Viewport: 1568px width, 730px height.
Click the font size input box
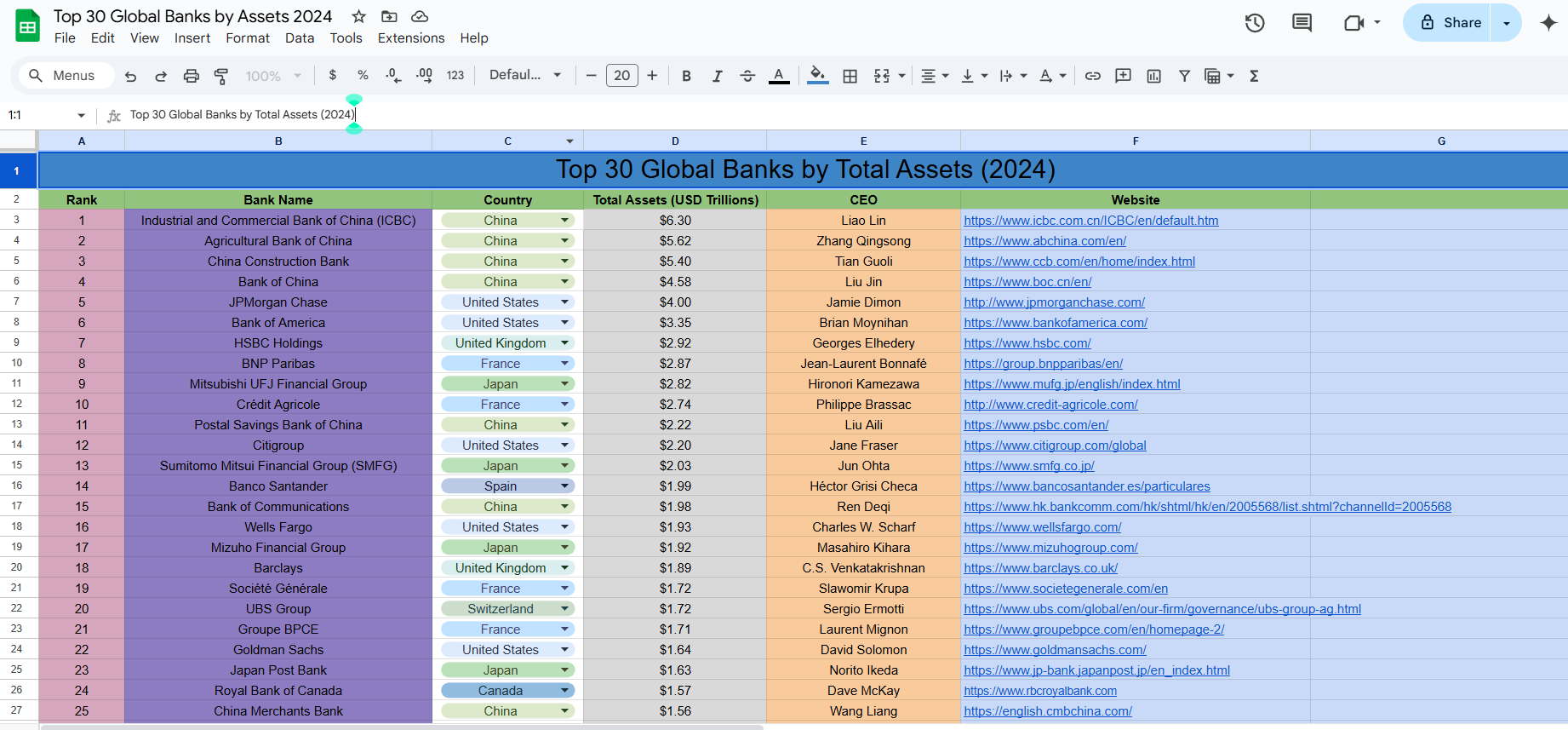622,76
